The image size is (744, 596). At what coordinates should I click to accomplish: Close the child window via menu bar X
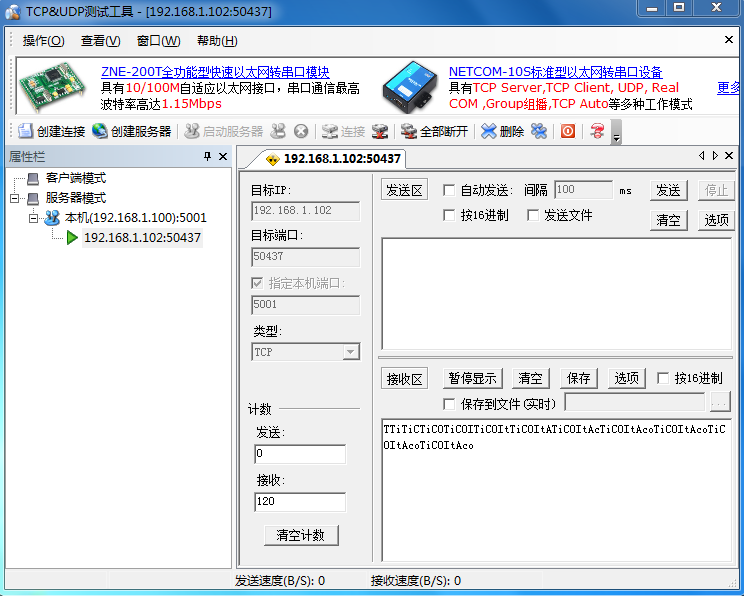pos(729,40)
